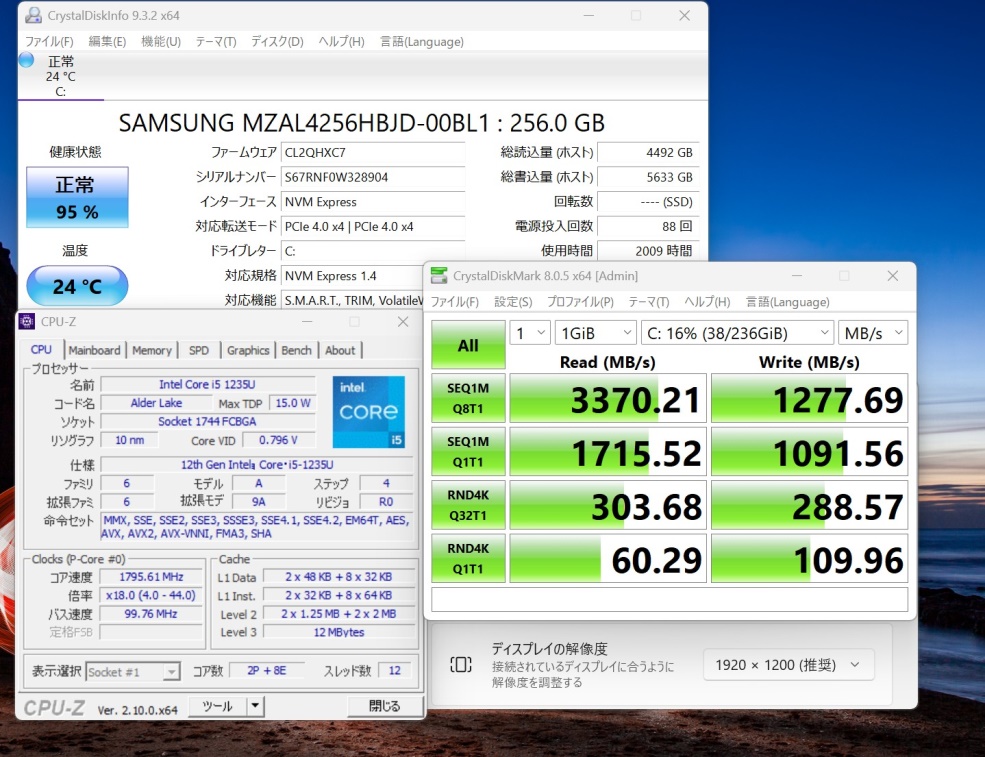Click the Level 3 cache value 12 MBytes
This screenshot has width=985, height=757.
[x=339, y=632]
